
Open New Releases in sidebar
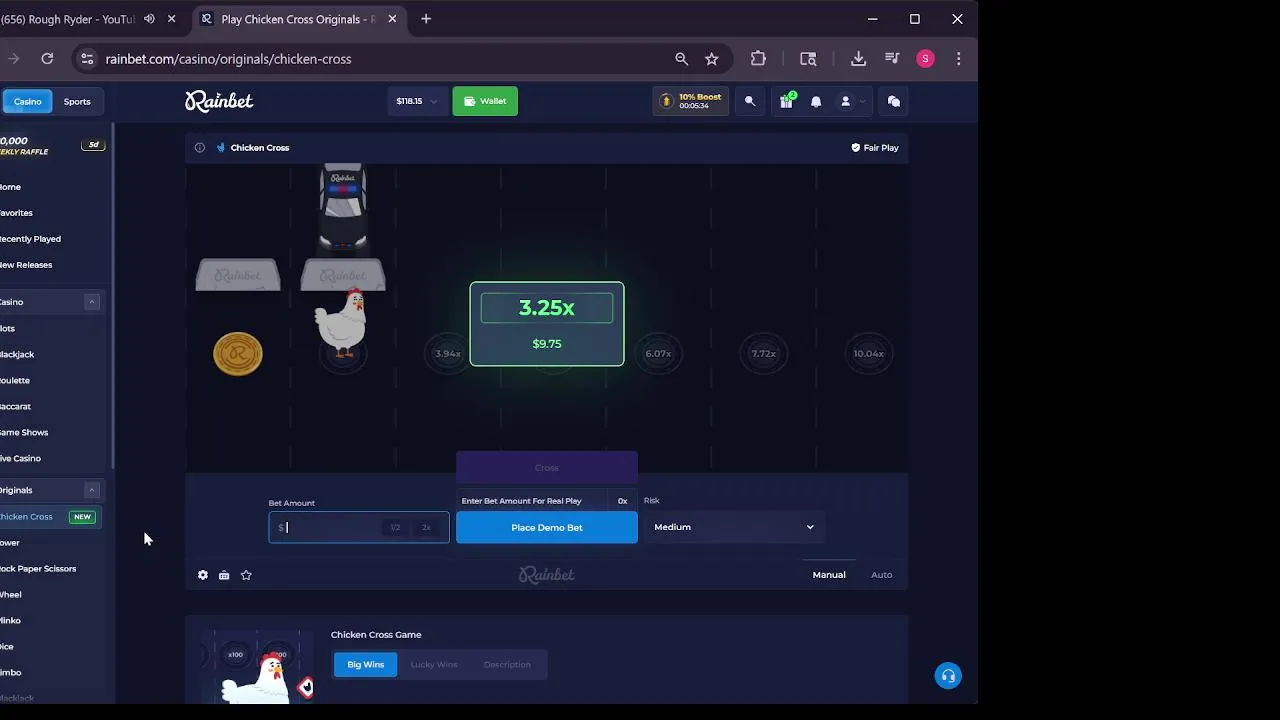click(26, 265)
